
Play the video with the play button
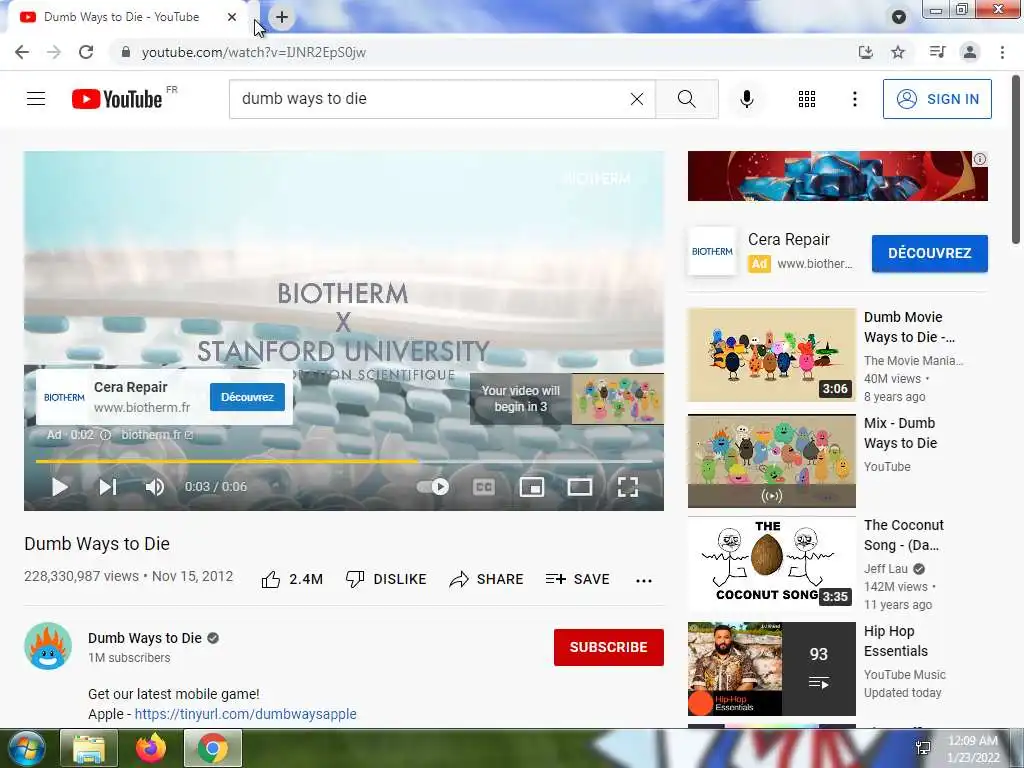[x=59, y=487]
